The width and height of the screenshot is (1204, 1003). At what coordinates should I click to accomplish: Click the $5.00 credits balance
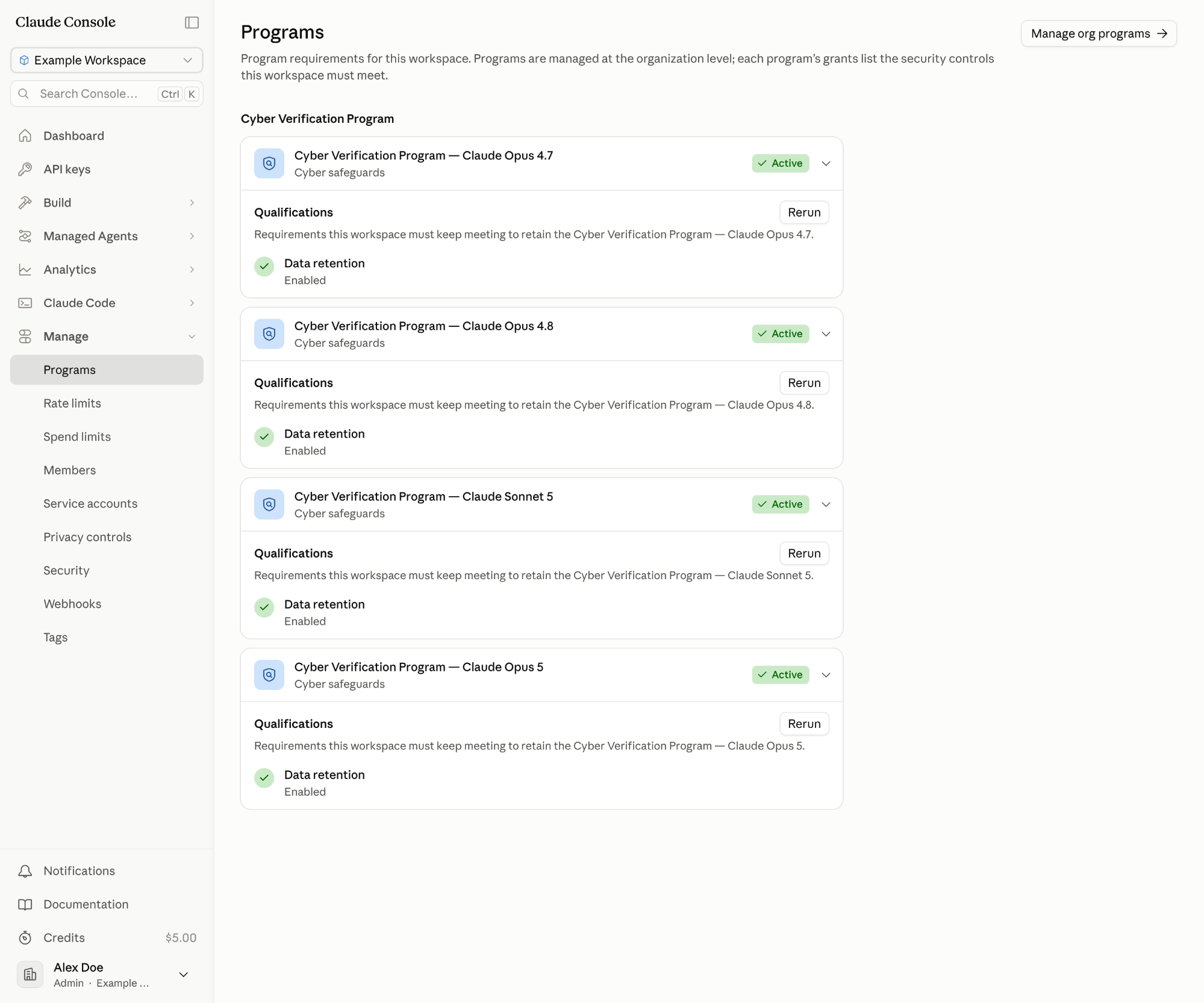181,938
